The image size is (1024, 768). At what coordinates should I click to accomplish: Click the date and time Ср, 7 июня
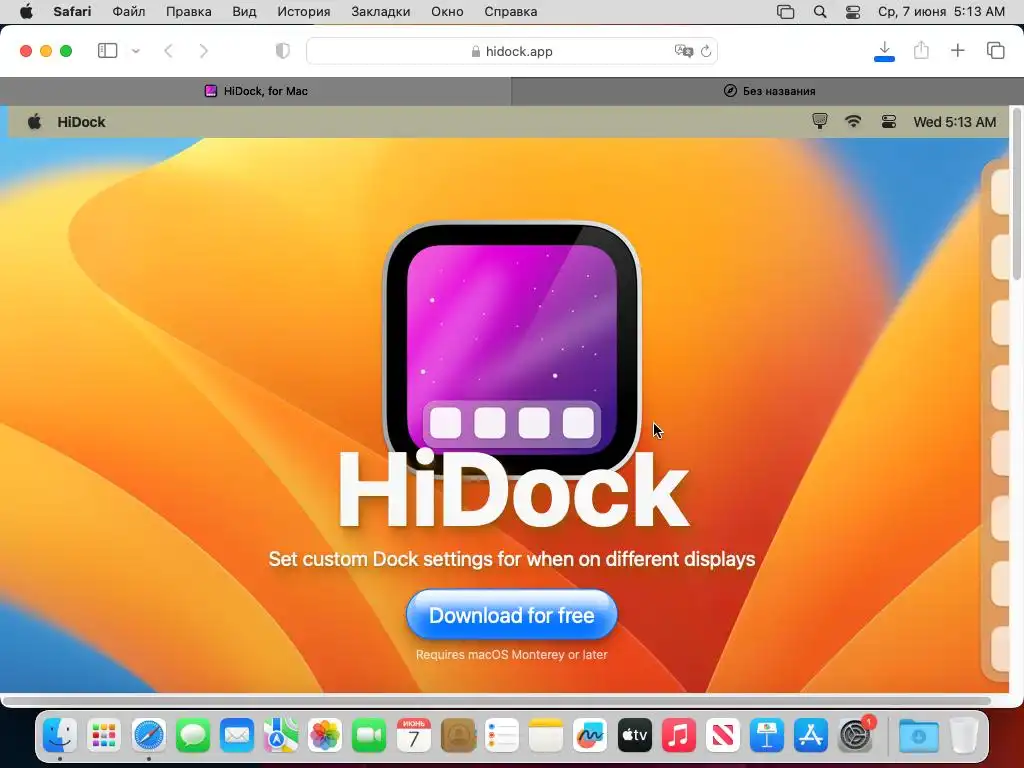941,12
